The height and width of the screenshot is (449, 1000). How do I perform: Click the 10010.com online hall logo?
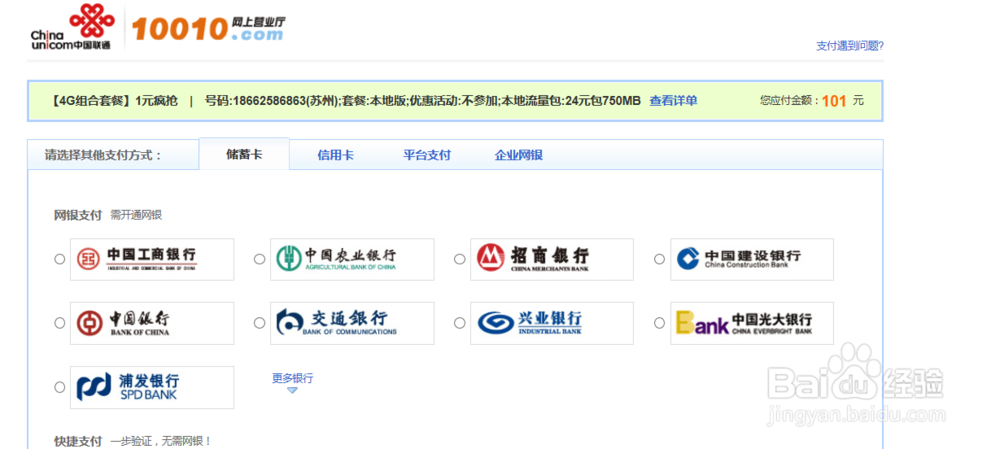coord(208,28)
